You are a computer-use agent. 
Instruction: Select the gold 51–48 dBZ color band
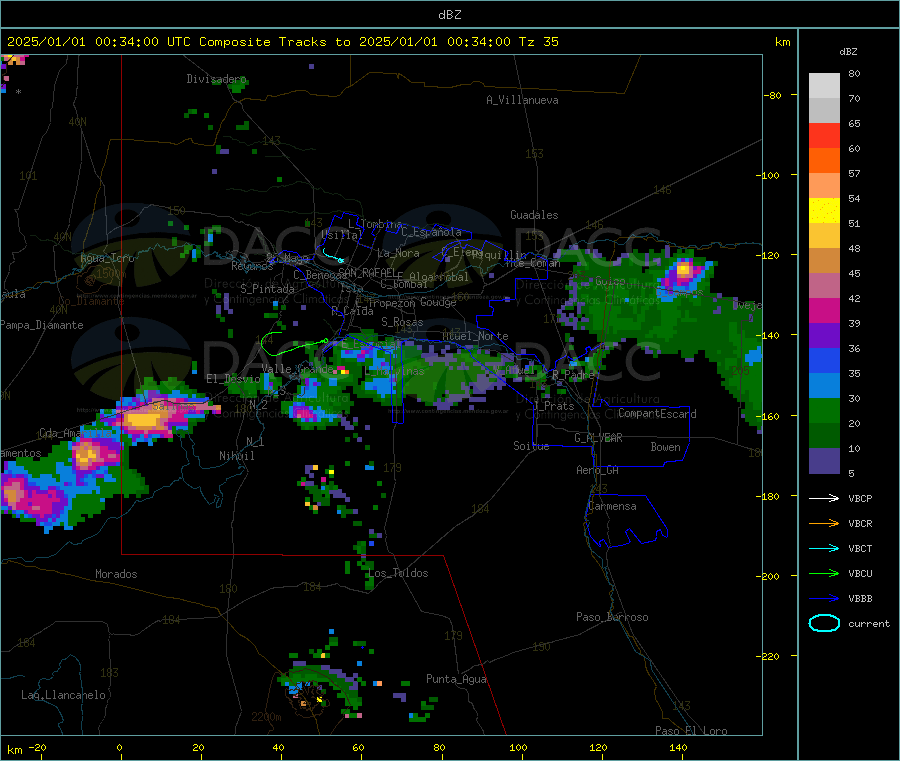tap(824, 235)
